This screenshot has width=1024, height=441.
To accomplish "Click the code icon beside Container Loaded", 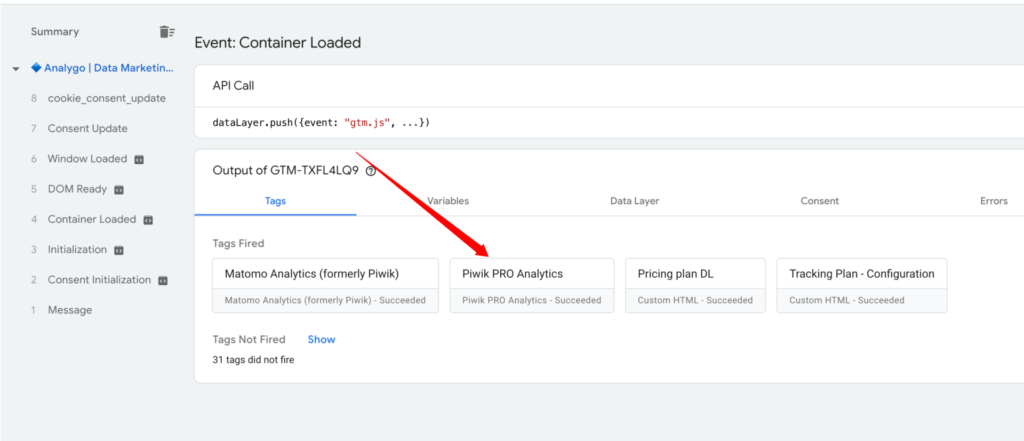I will click(x=147, y=220).
